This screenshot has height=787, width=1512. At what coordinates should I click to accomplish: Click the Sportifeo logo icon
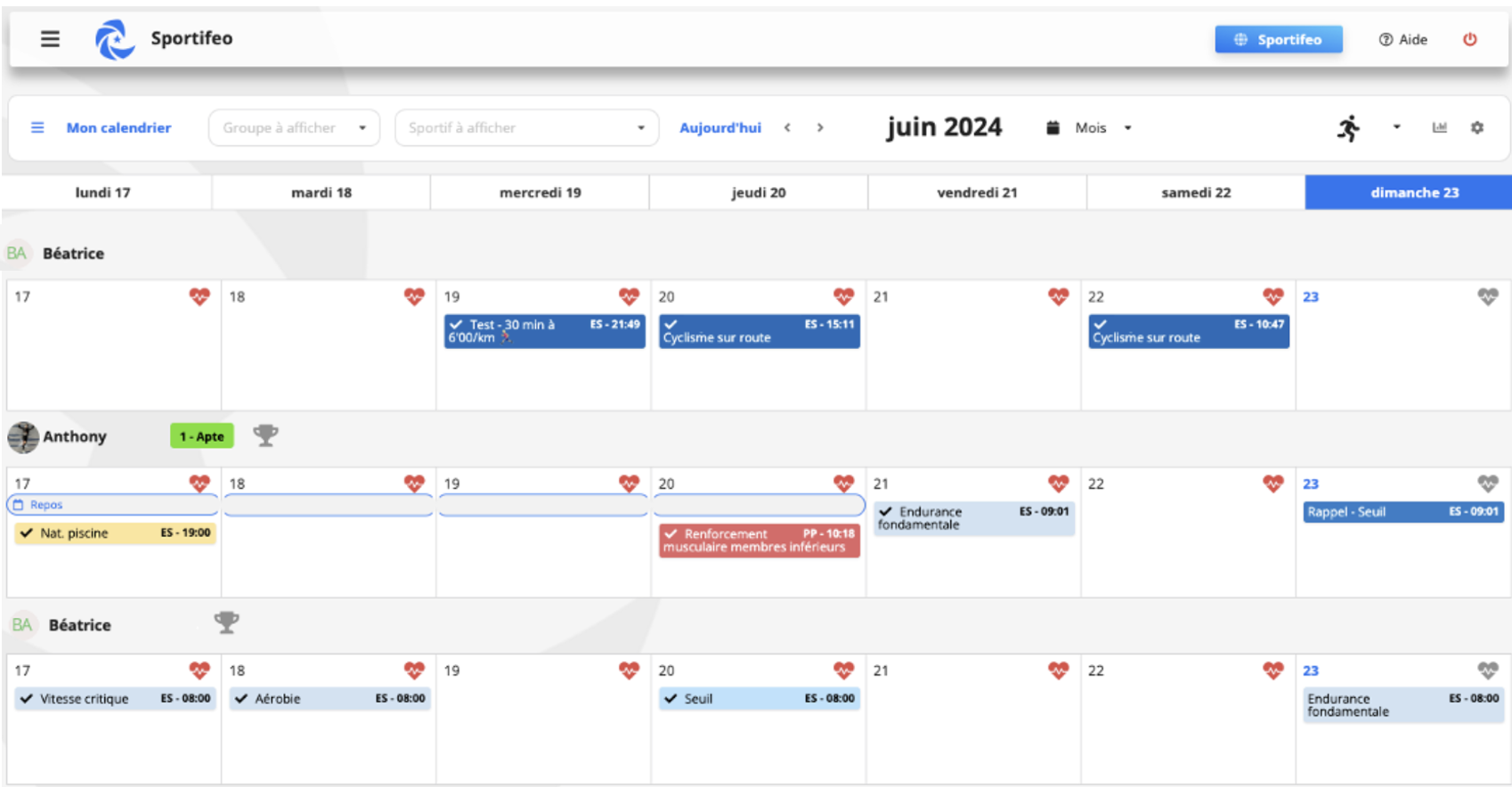(115, 39)
